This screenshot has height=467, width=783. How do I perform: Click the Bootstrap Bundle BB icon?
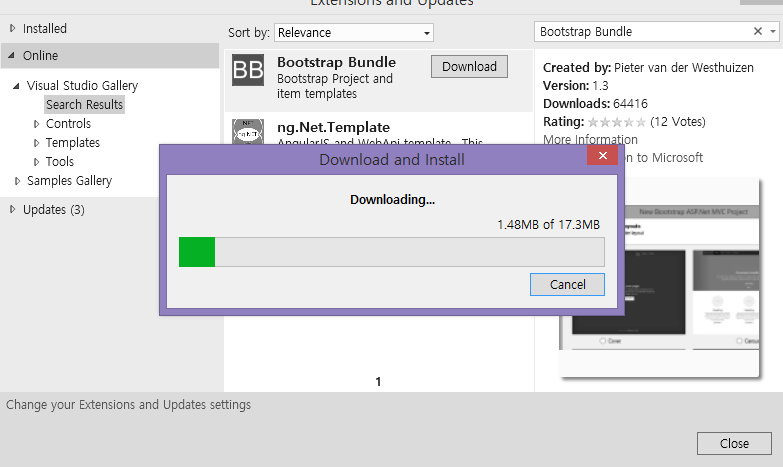point(248,70)
